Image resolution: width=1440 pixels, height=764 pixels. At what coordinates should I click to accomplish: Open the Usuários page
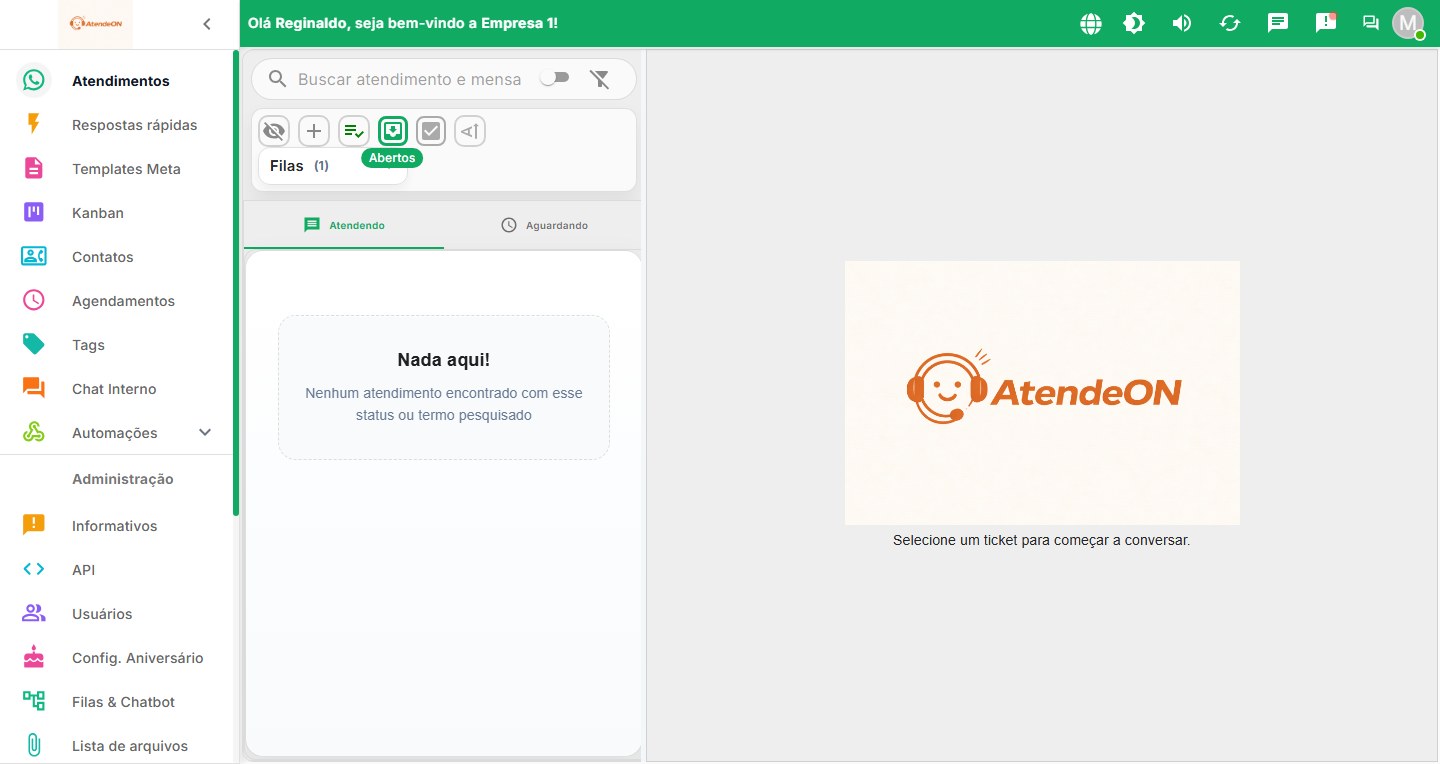(x=118, y=614)
